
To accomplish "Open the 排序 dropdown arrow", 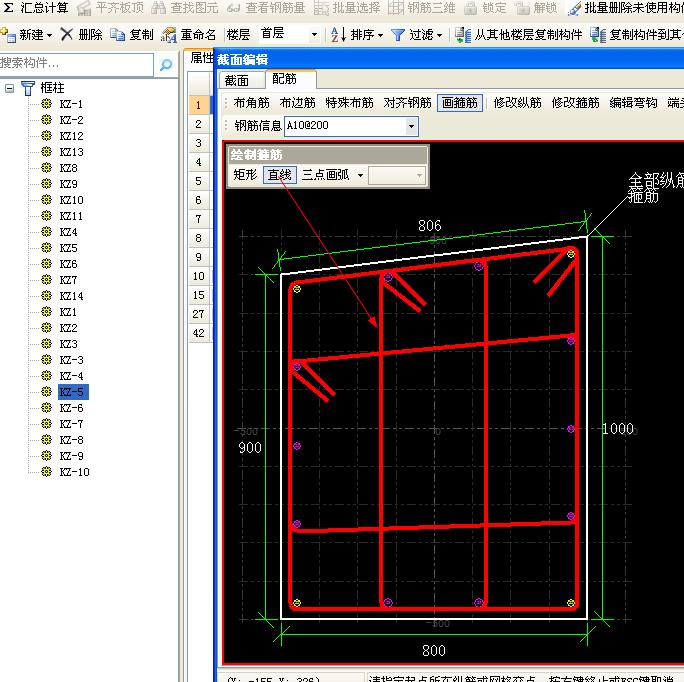I will (380, 35).
